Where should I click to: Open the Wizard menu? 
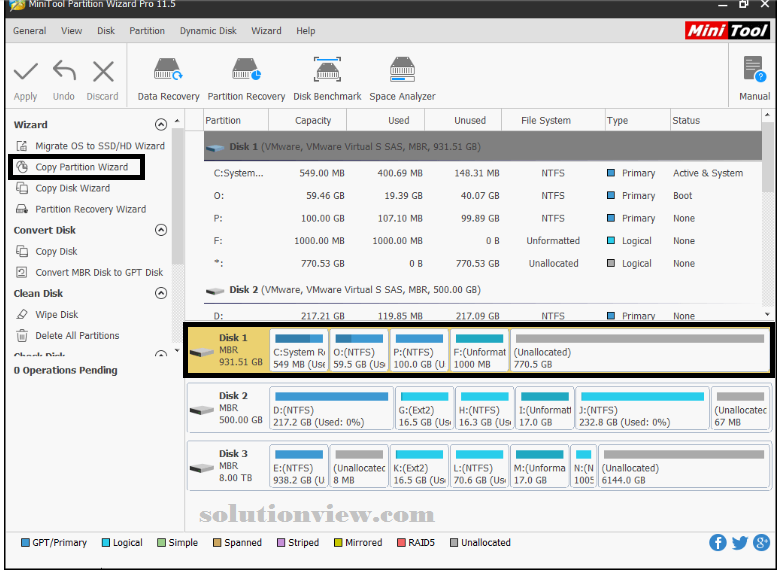[x=266, y=31]
